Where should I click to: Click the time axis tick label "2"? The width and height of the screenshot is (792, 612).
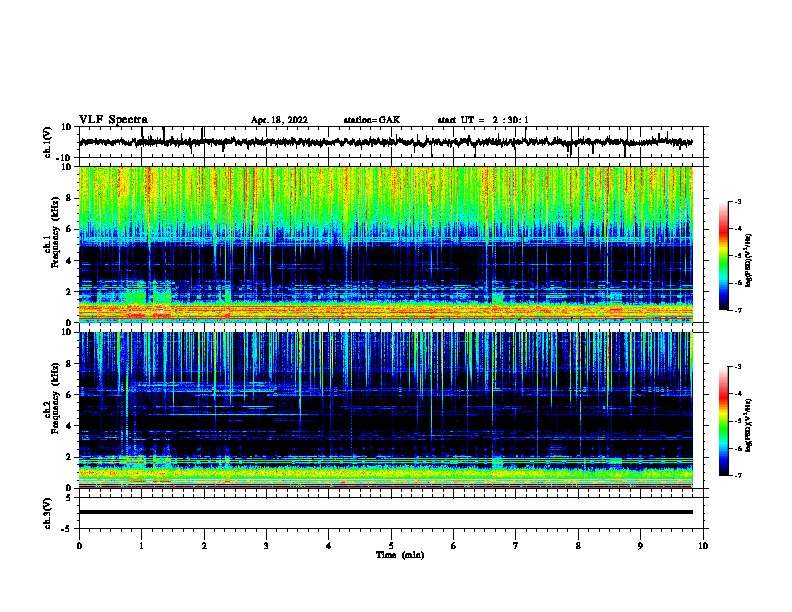pos(204,545)
